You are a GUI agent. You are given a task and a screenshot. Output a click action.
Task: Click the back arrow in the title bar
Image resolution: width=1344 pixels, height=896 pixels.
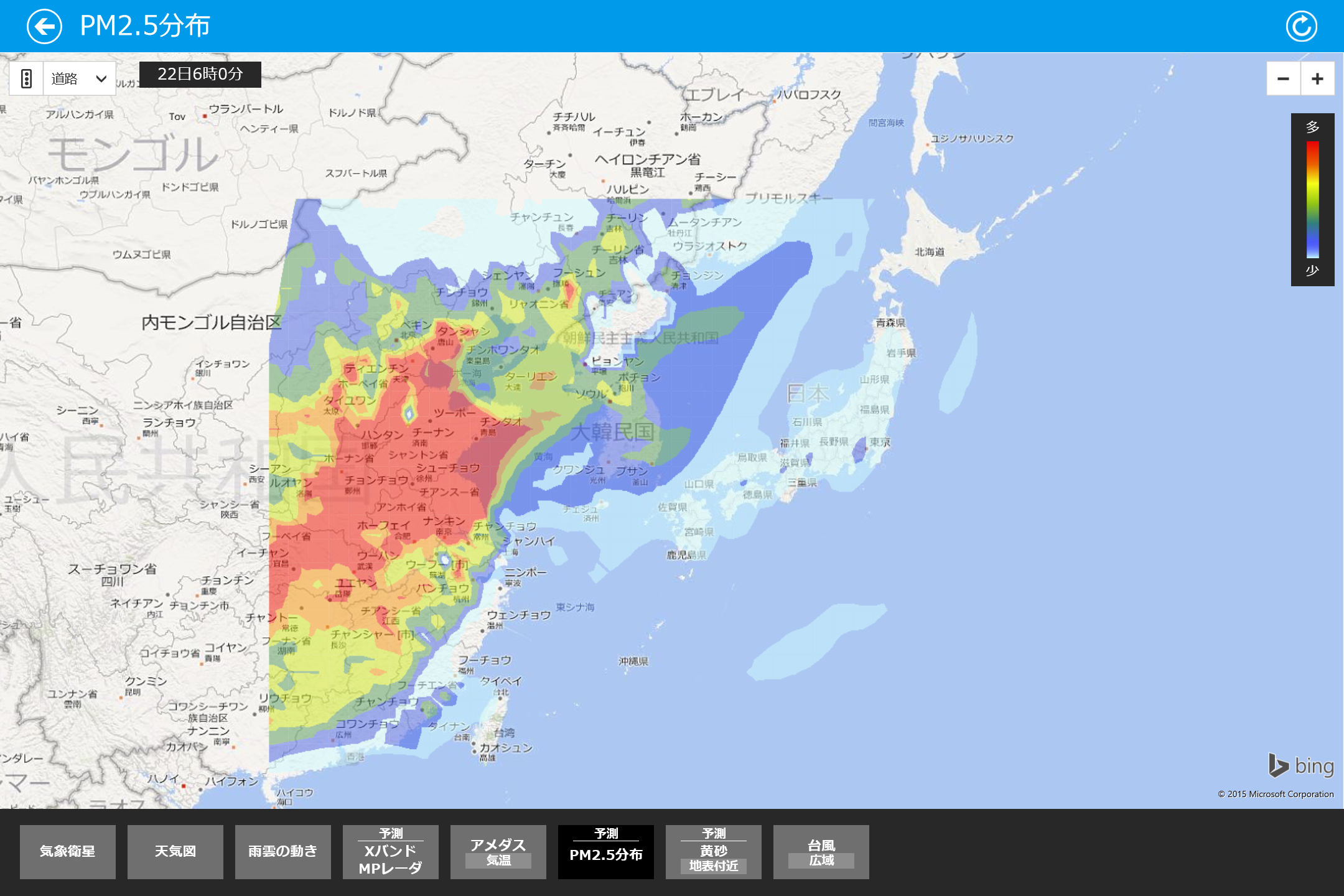[x=44, y=26]
